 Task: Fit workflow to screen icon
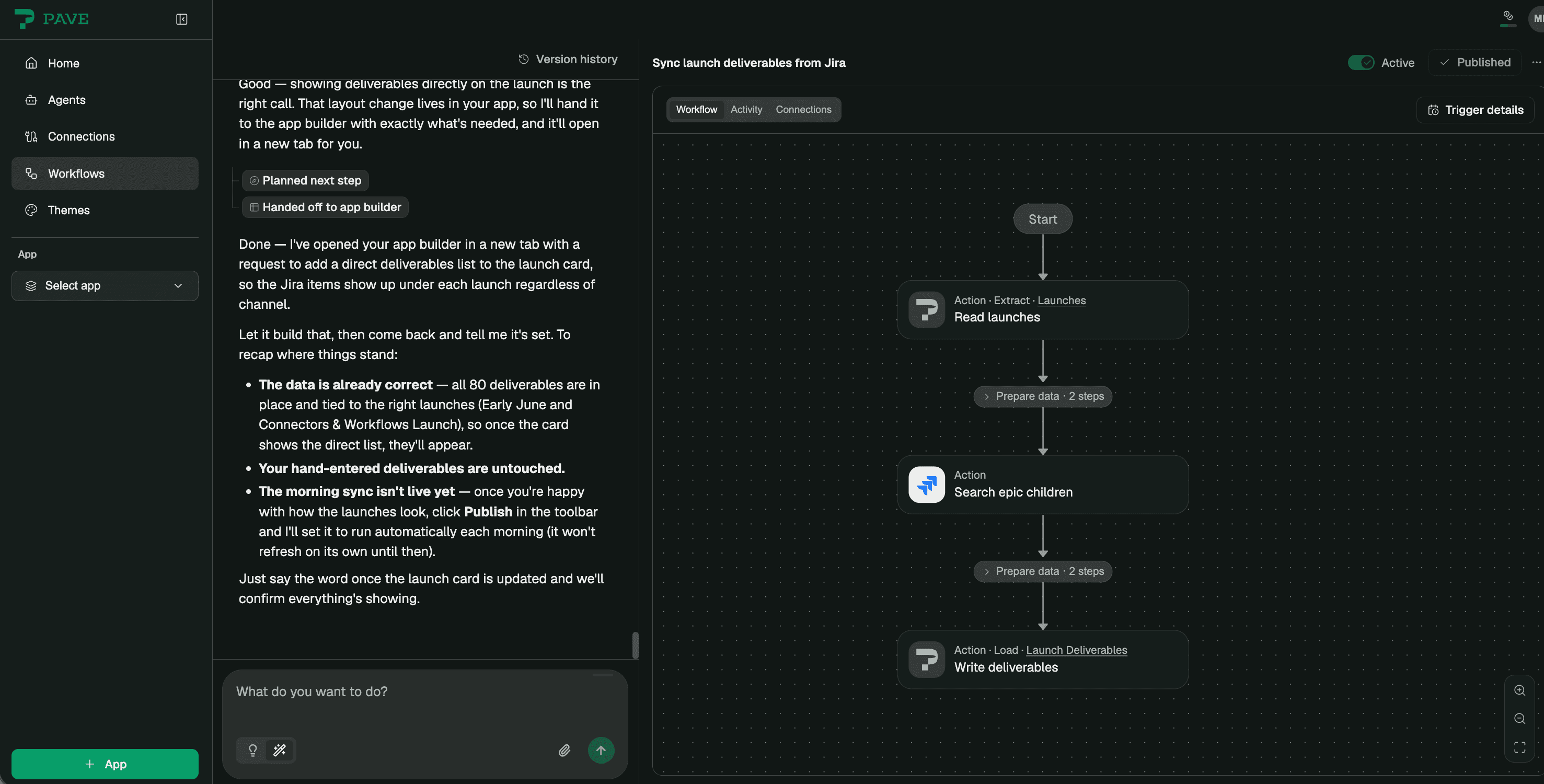pyautogui.click(x=1519, y=747)
